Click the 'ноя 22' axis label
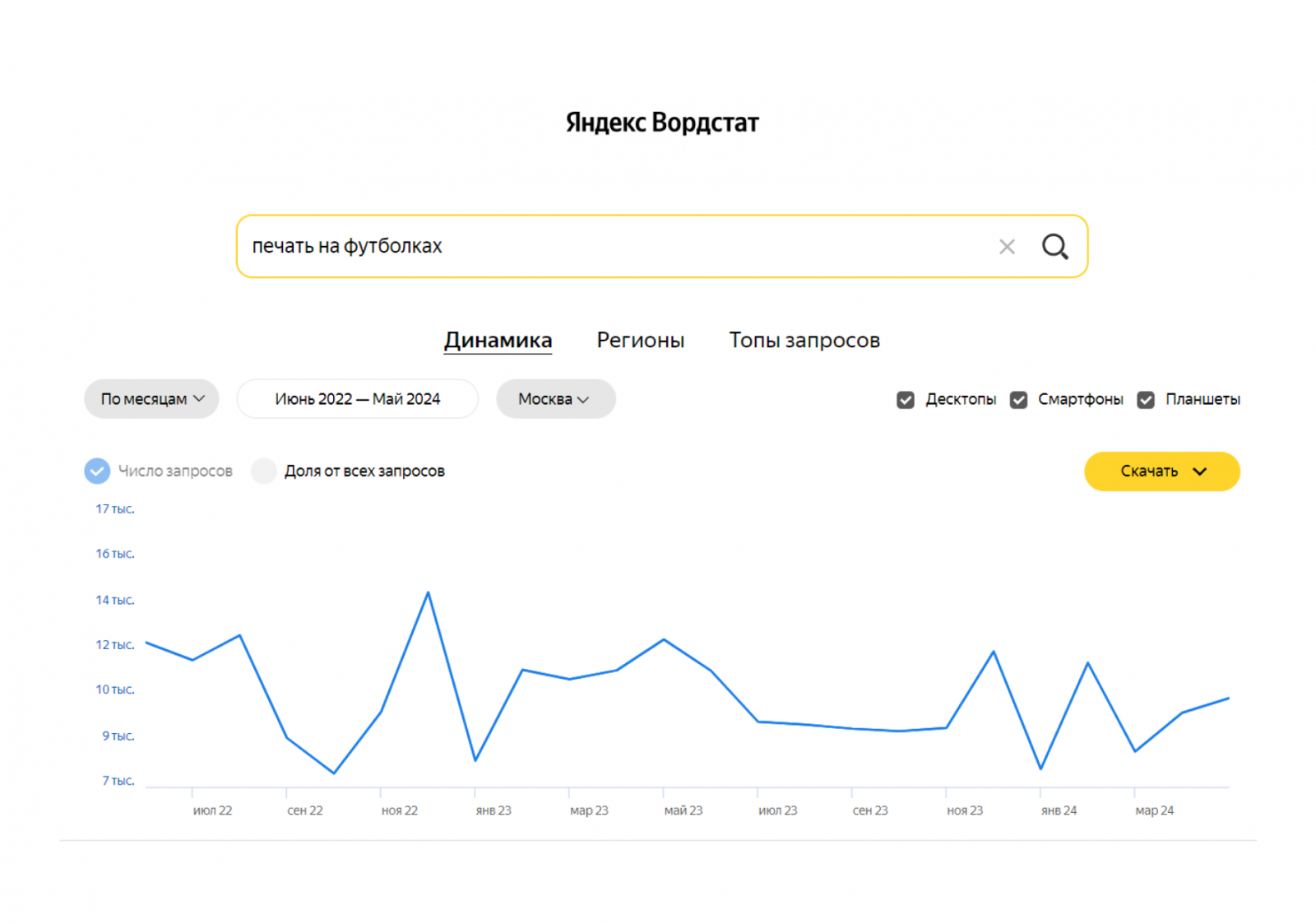This screenshot has height=924, width=1316. point(400,810)
